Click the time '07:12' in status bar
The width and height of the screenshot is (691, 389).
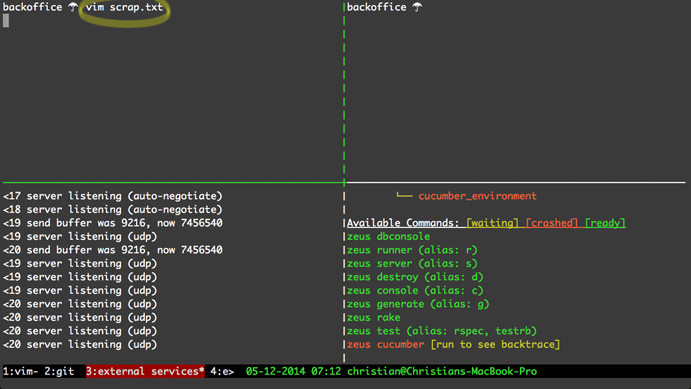[x=326, y=371]
